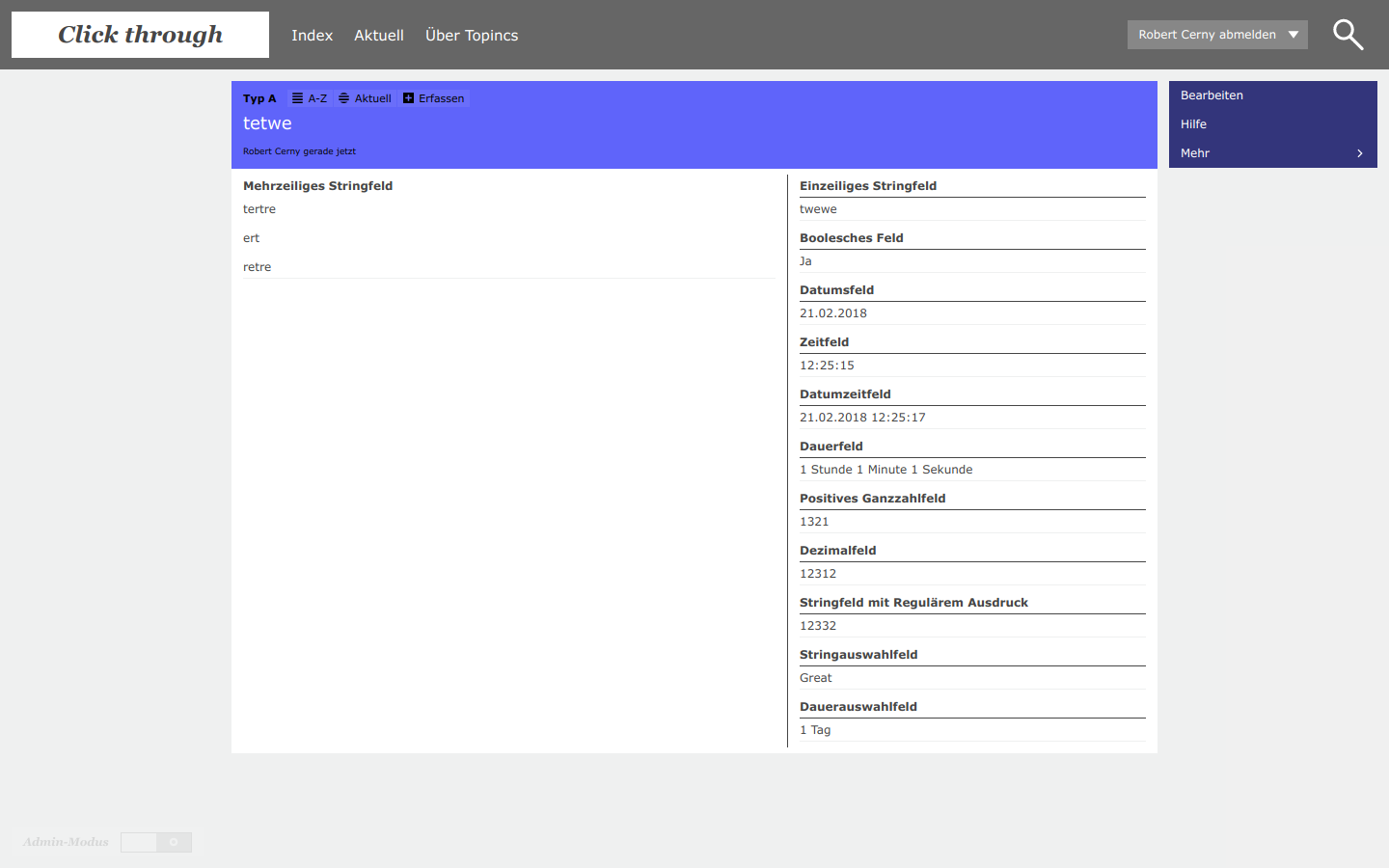The width and height of the screenshot is (1389, 868).
Task: Click the tetwe topic title
Action: tap(267, 123)
